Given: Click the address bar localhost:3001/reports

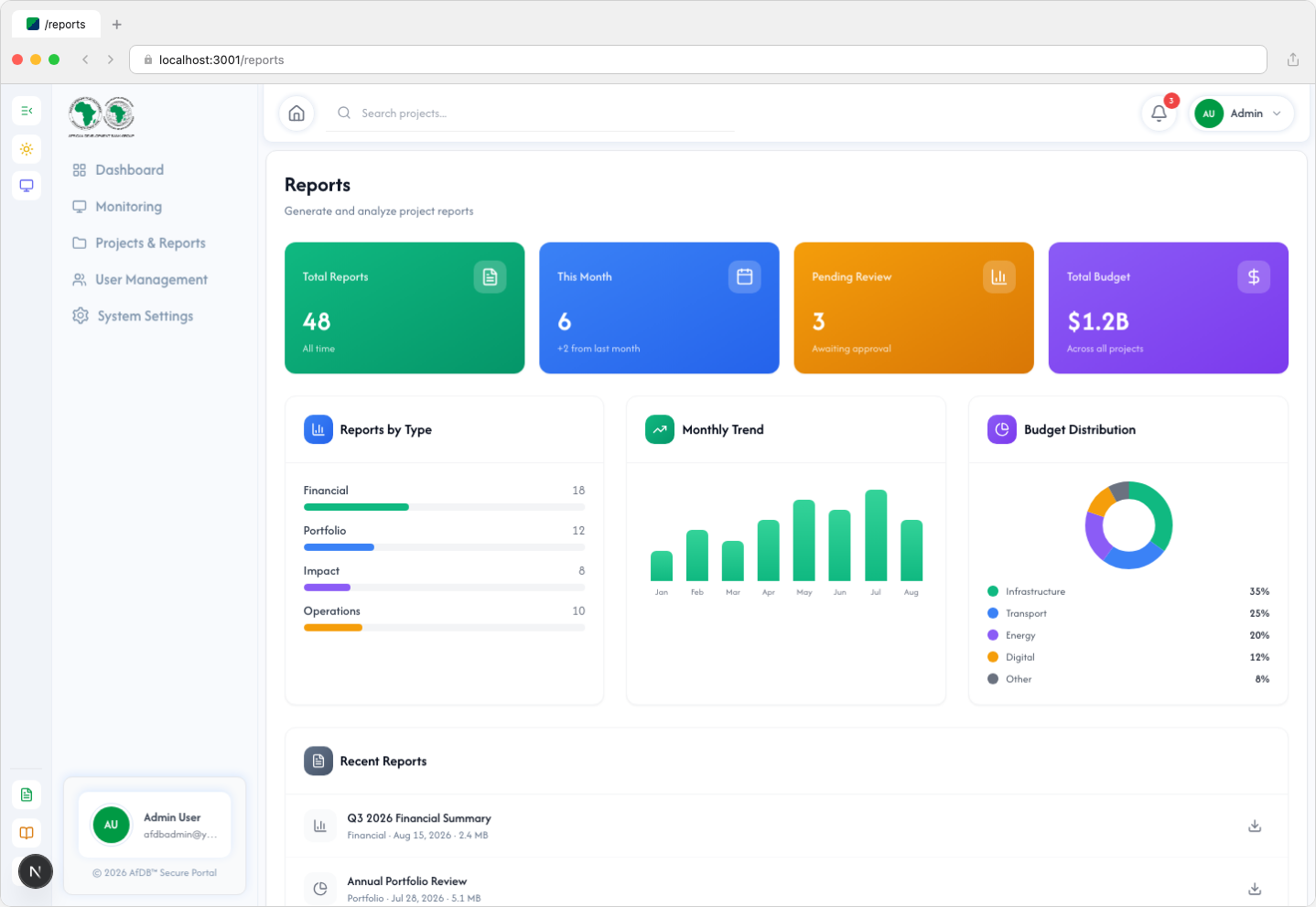Looking at the screenshot, I should (x=698, y=59).
